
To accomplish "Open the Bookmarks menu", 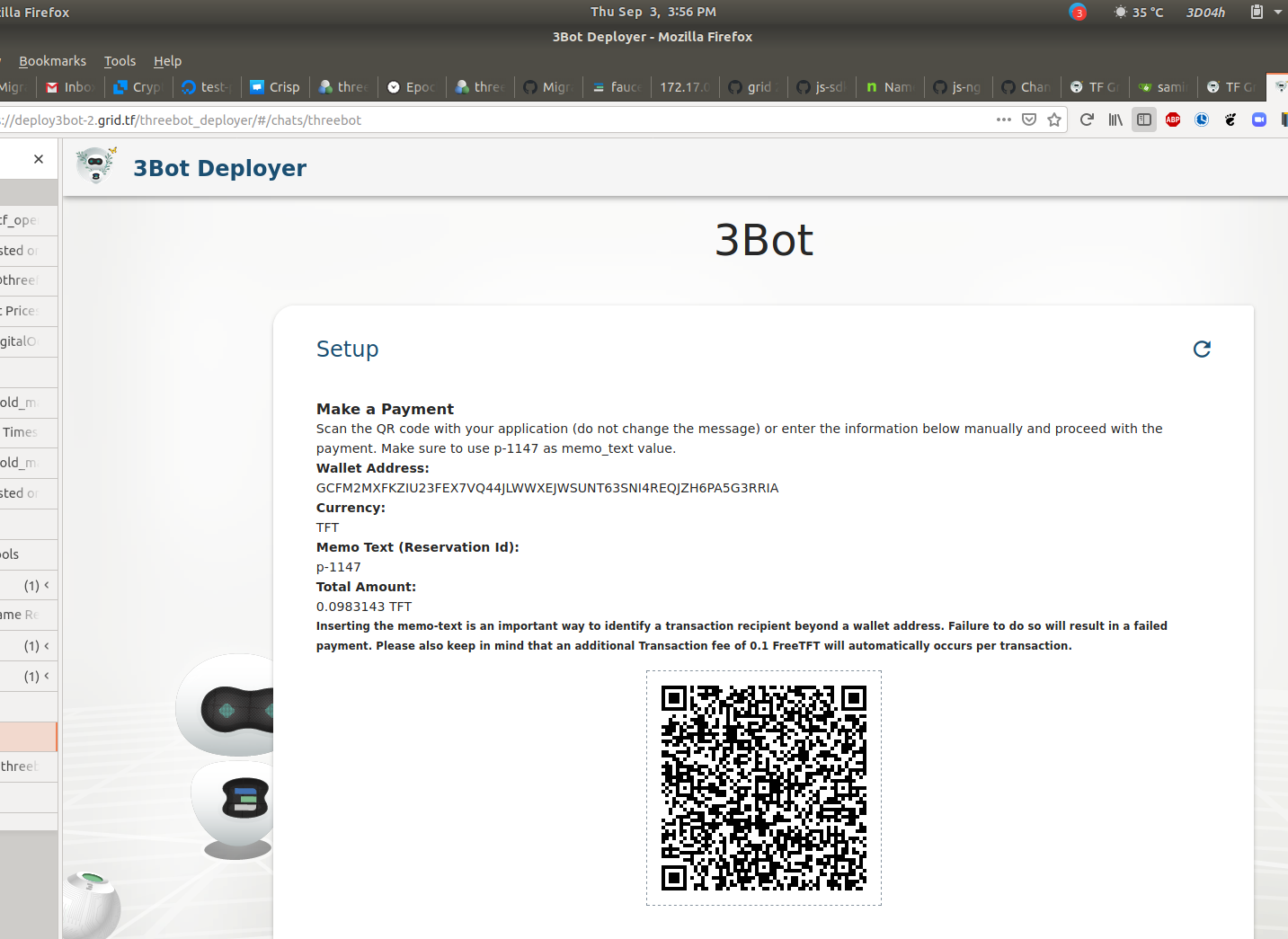I will [x=52, y=60].
